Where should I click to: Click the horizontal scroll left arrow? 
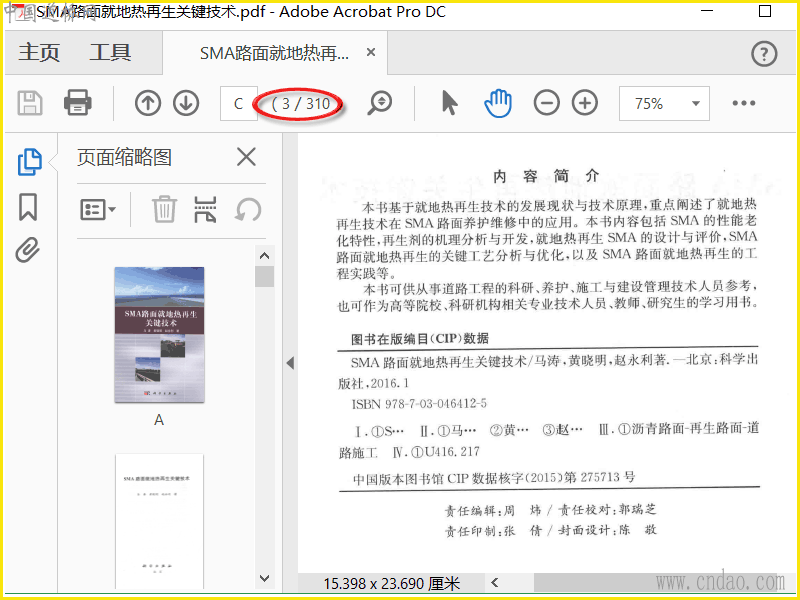(494, 582)
